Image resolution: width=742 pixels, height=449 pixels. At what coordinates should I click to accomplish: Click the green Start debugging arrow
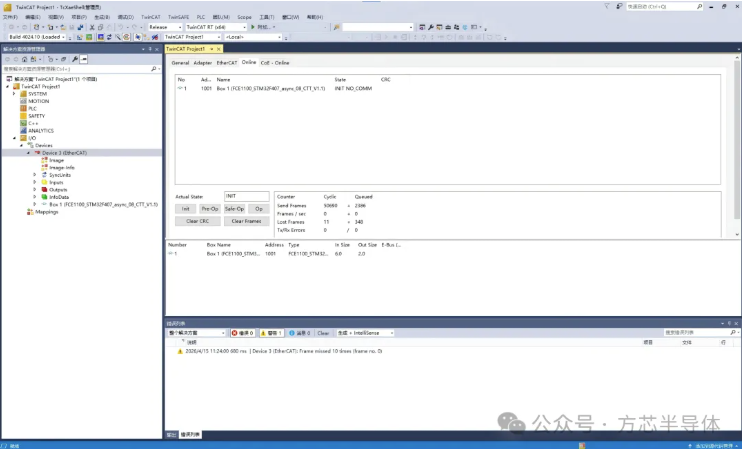click(x=253, y=27)
